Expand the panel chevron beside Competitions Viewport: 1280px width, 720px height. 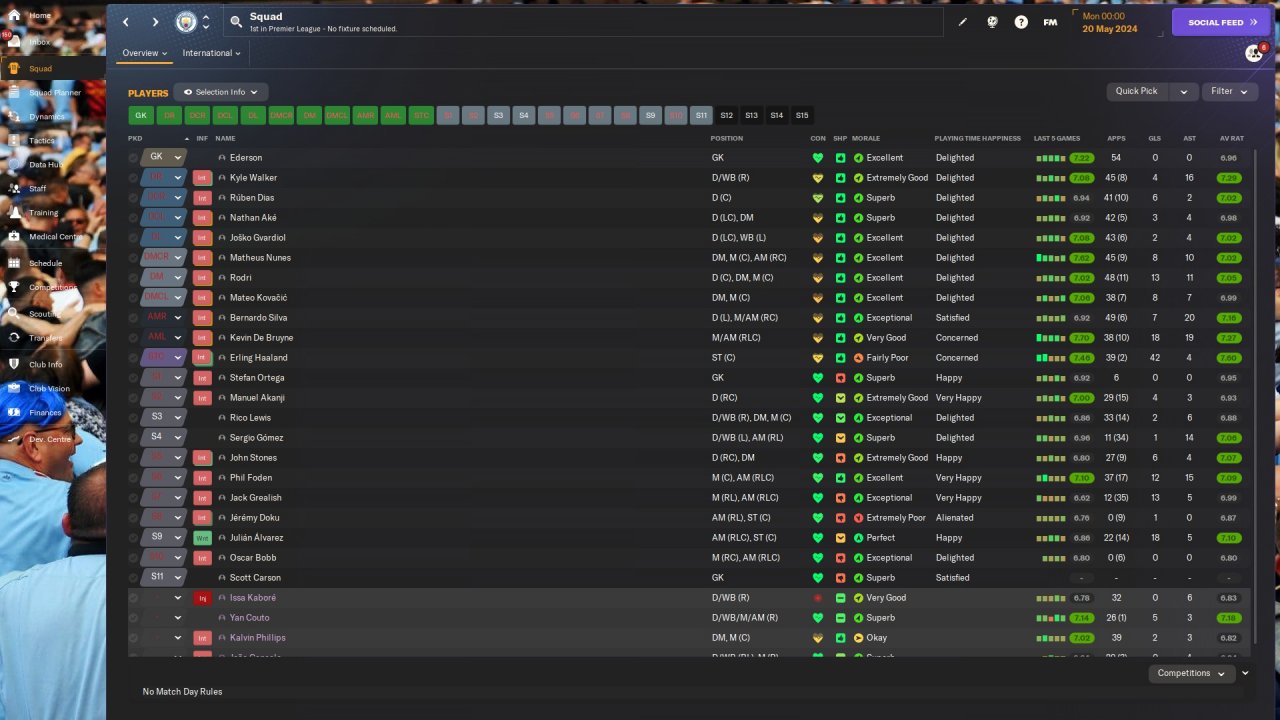(x=1245, y=673)
